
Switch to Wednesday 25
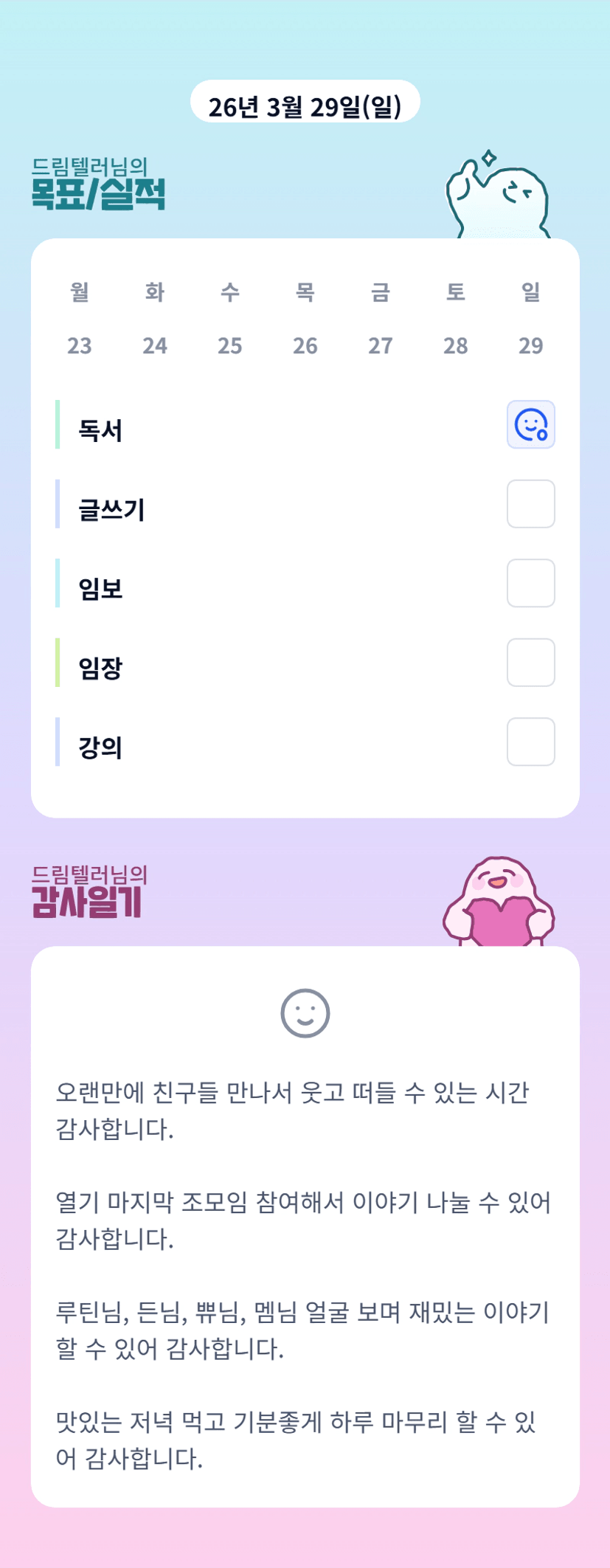click(x=230, y=345)
